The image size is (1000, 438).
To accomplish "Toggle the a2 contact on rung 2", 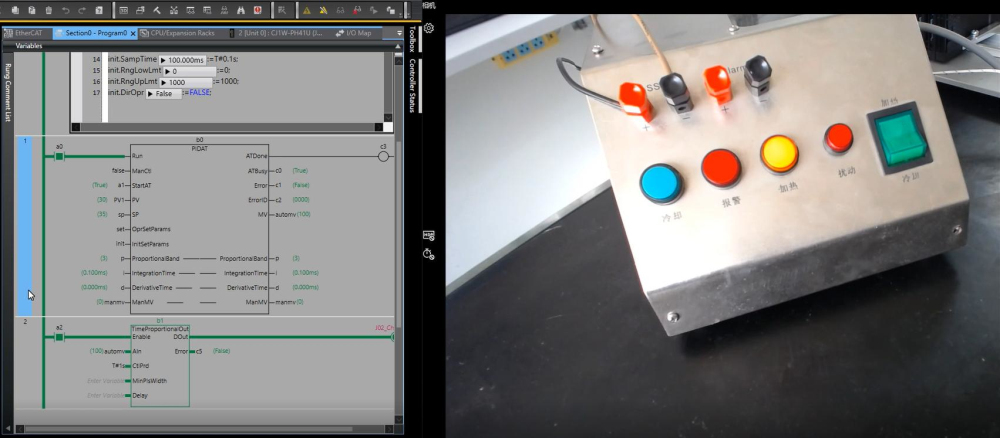I will click(59, 337).
